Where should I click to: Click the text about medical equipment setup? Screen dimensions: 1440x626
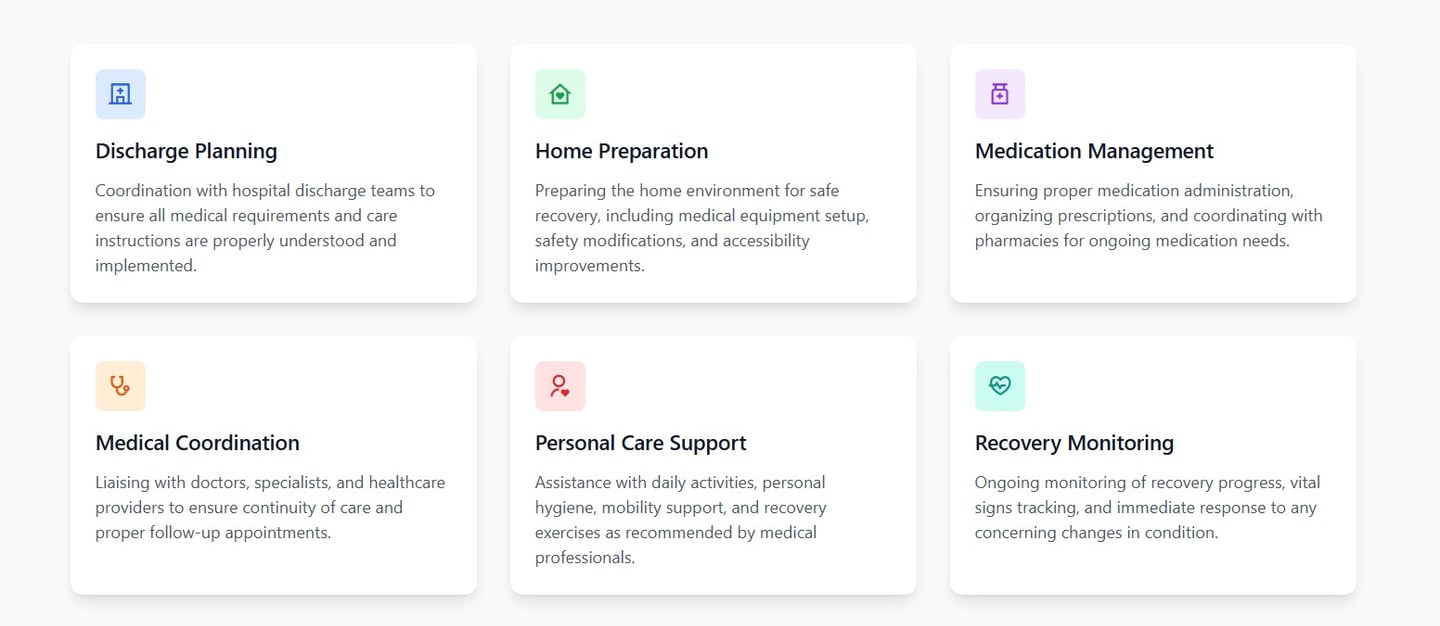point(701,228)
